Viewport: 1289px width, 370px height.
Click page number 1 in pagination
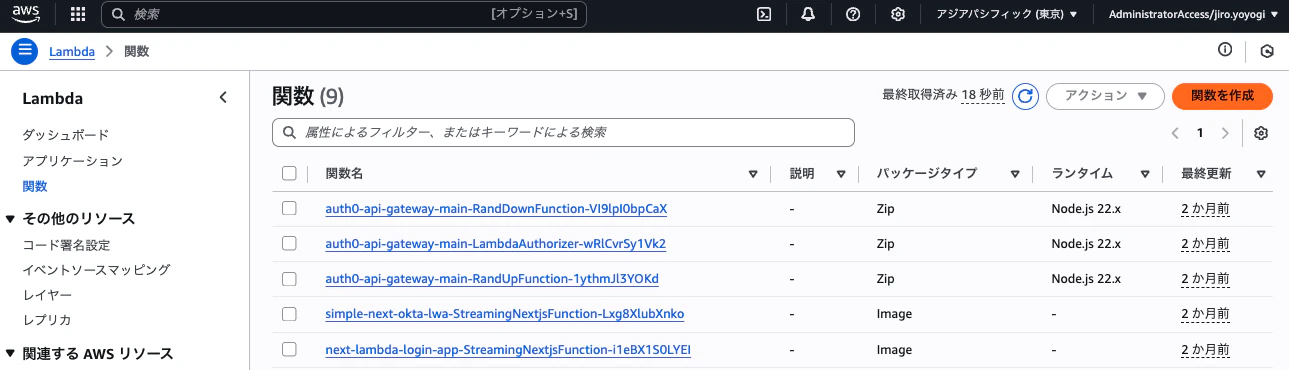[x=1200, y=133]
